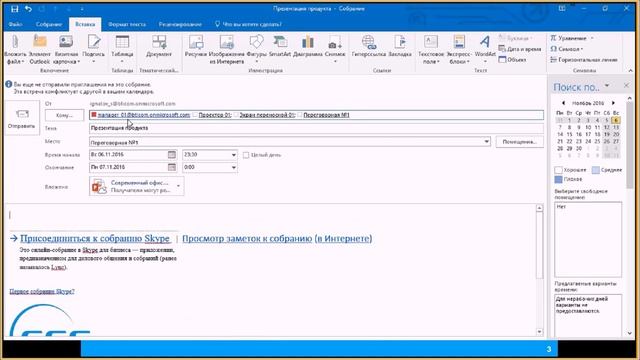Click the Screenshot camera icon
The width and height of the screenshot is (640, 360).
[335, 43]
